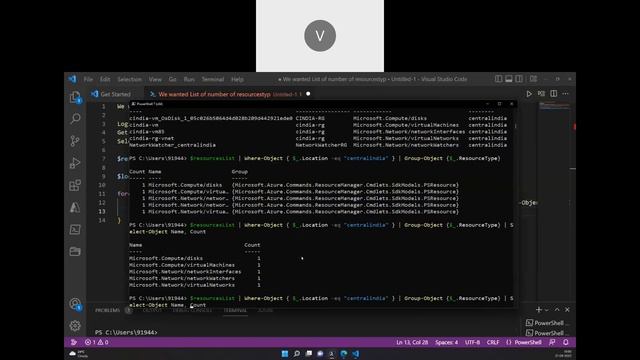
Task: Run the script with the play icon
Action: coord(529,94)
